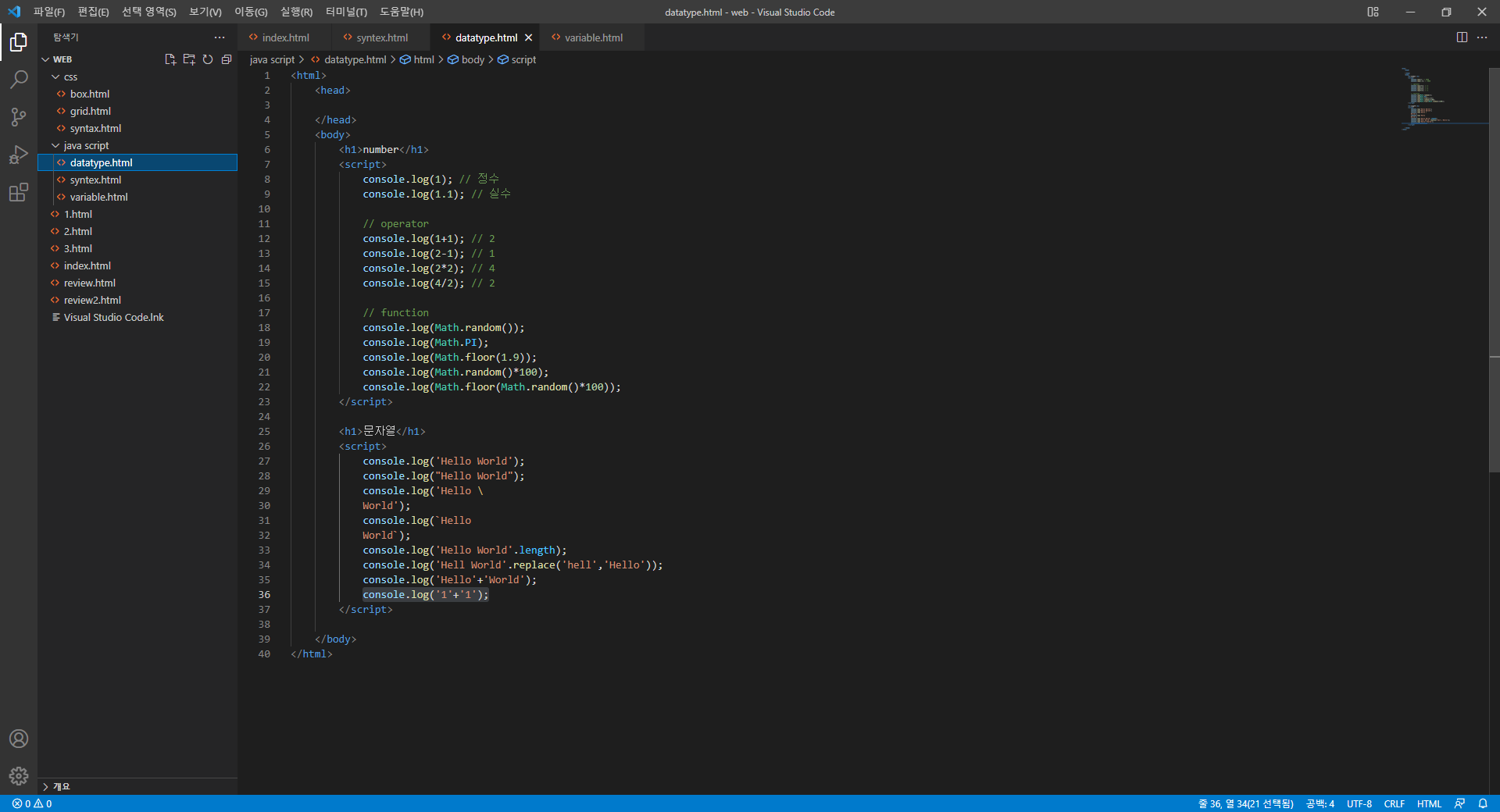Click the code minimap preview
1500x812 pixels.
[x=1444, y=98]
